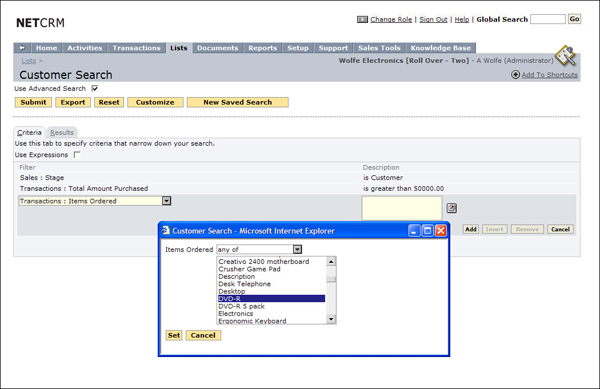This screenshot has width=600, height=389.
Task: Click the Add To Shortcuts plus icon
Action: 515,75
